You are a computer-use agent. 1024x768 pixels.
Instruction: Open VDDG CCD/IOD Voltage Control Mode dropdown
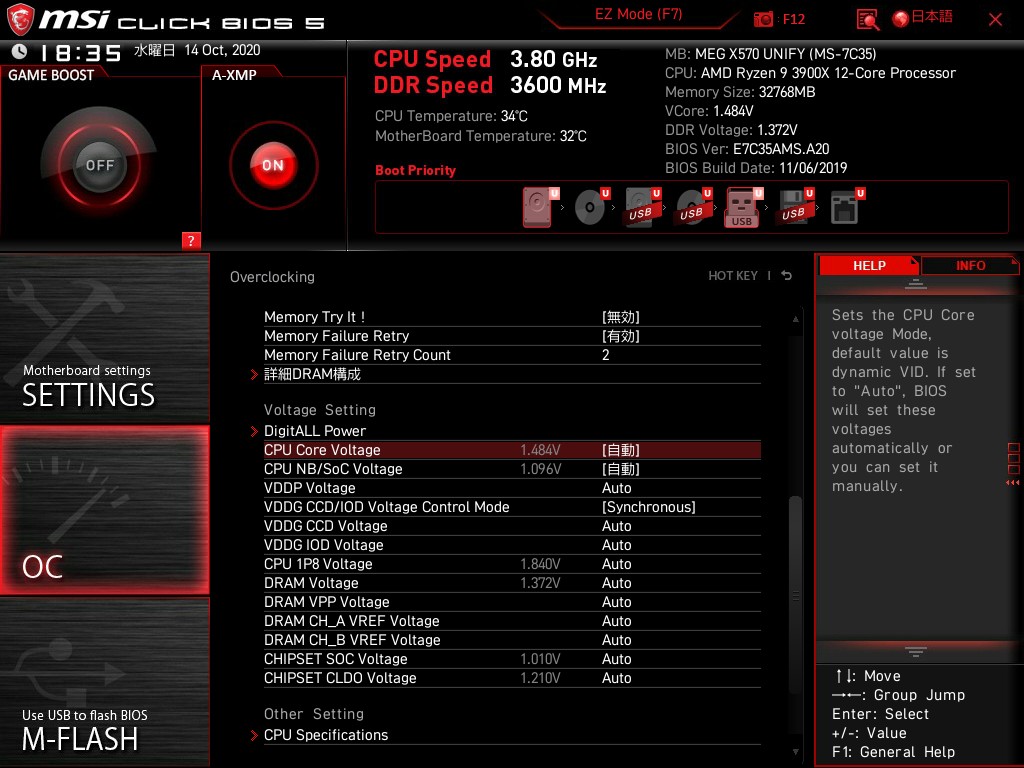[x=648, y=507]
